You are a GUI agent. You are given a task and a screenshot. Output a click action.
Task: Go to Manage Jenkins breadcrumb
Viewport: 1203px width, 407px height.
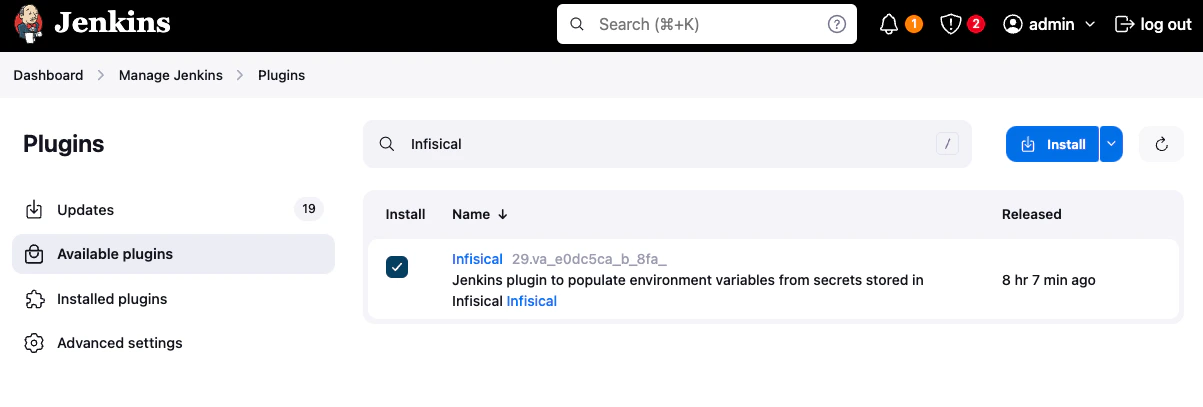171,75
